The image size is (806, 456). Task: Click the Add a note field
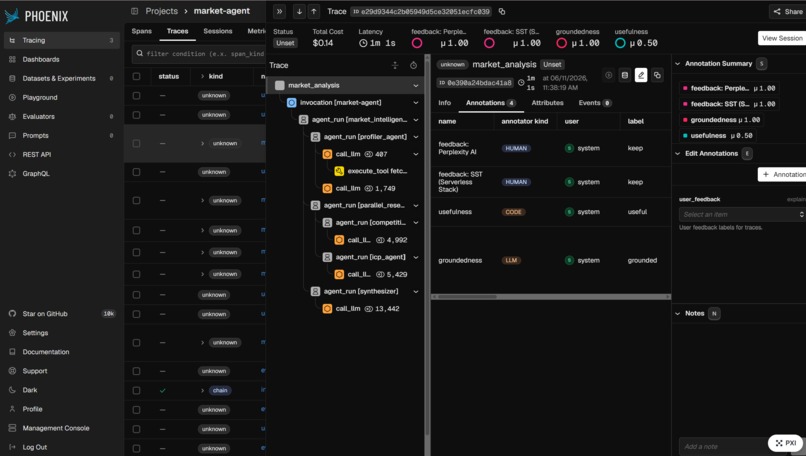[x=725, y=446]
